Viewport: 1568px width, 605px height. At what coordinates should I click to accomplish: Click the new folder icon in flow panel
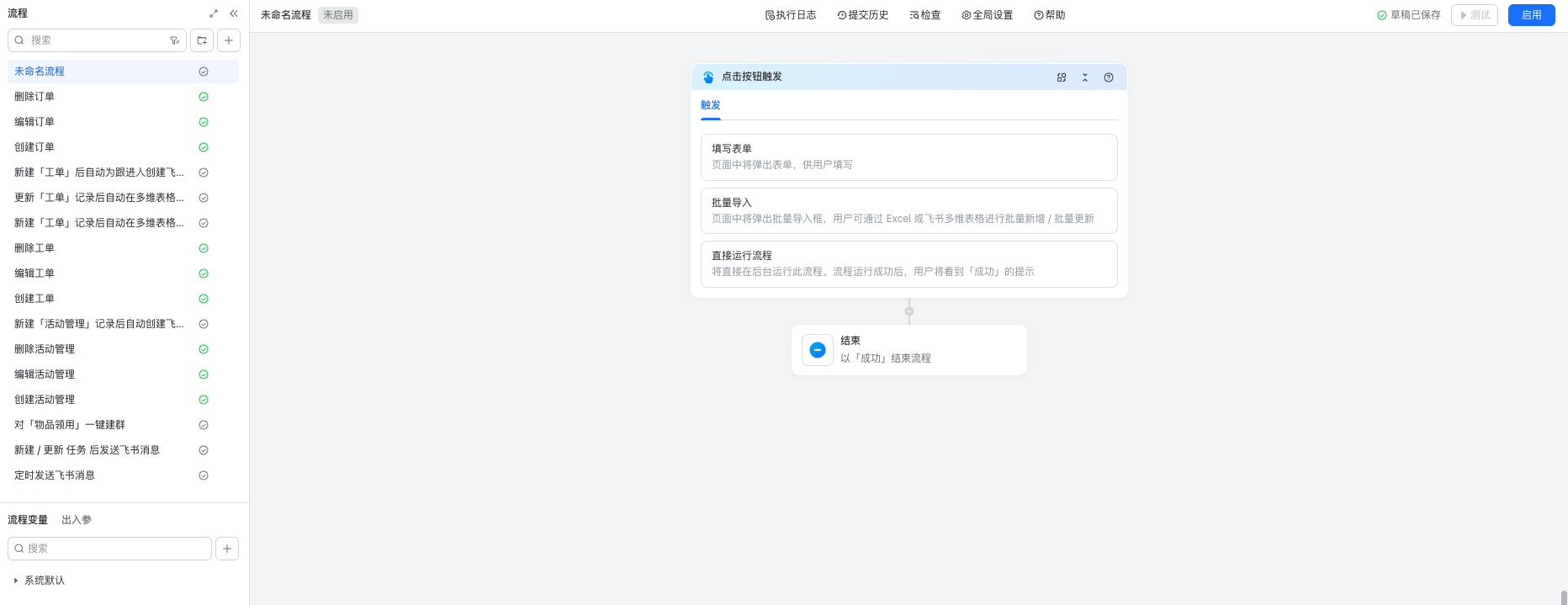pos(202,40)
